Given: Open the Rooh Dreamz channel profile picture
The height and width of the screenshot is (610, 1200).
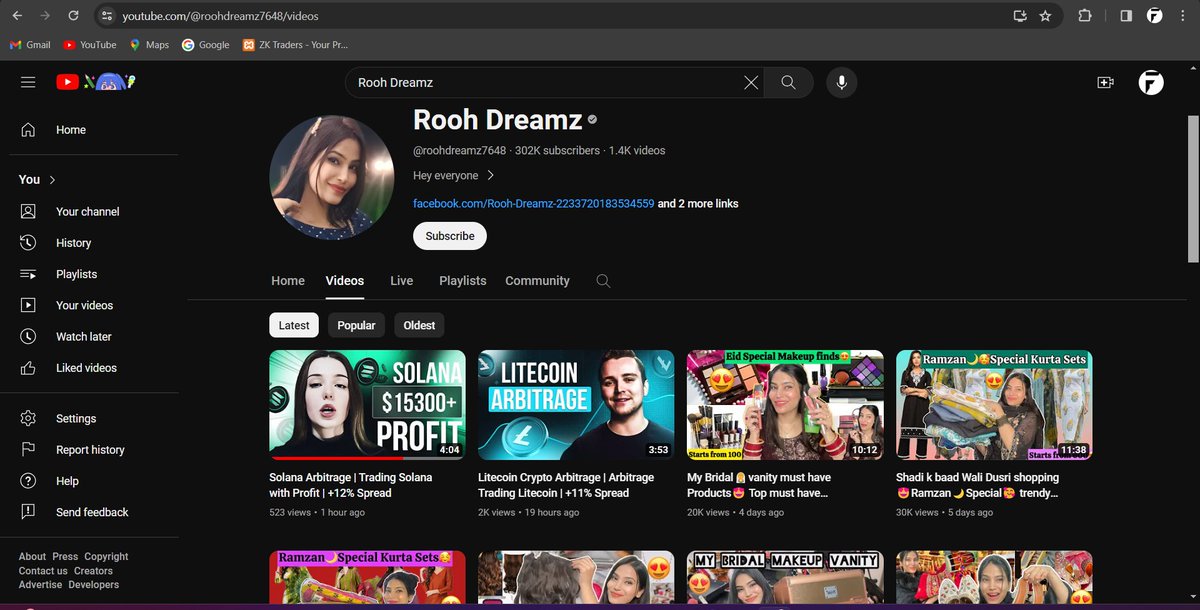Looking at the screenshot, I should pos(332,177).
